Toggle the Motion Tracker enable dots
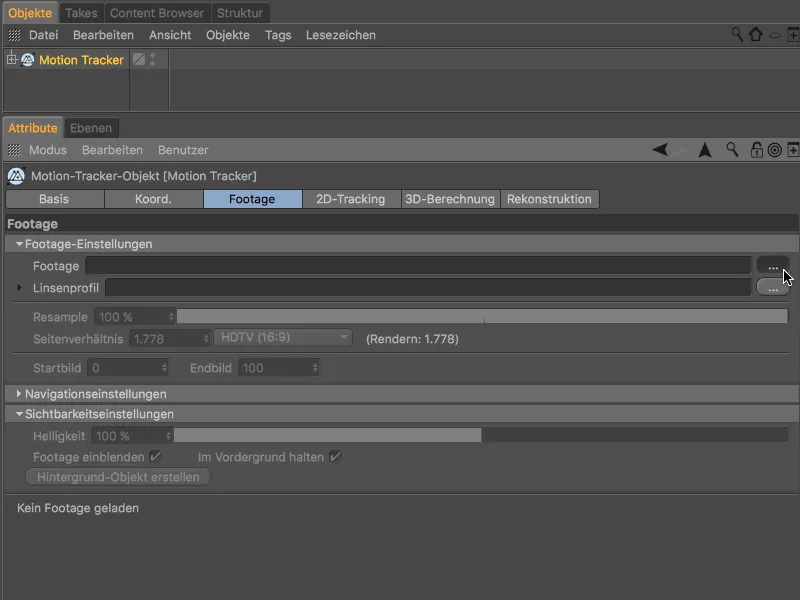 (152, 59)
